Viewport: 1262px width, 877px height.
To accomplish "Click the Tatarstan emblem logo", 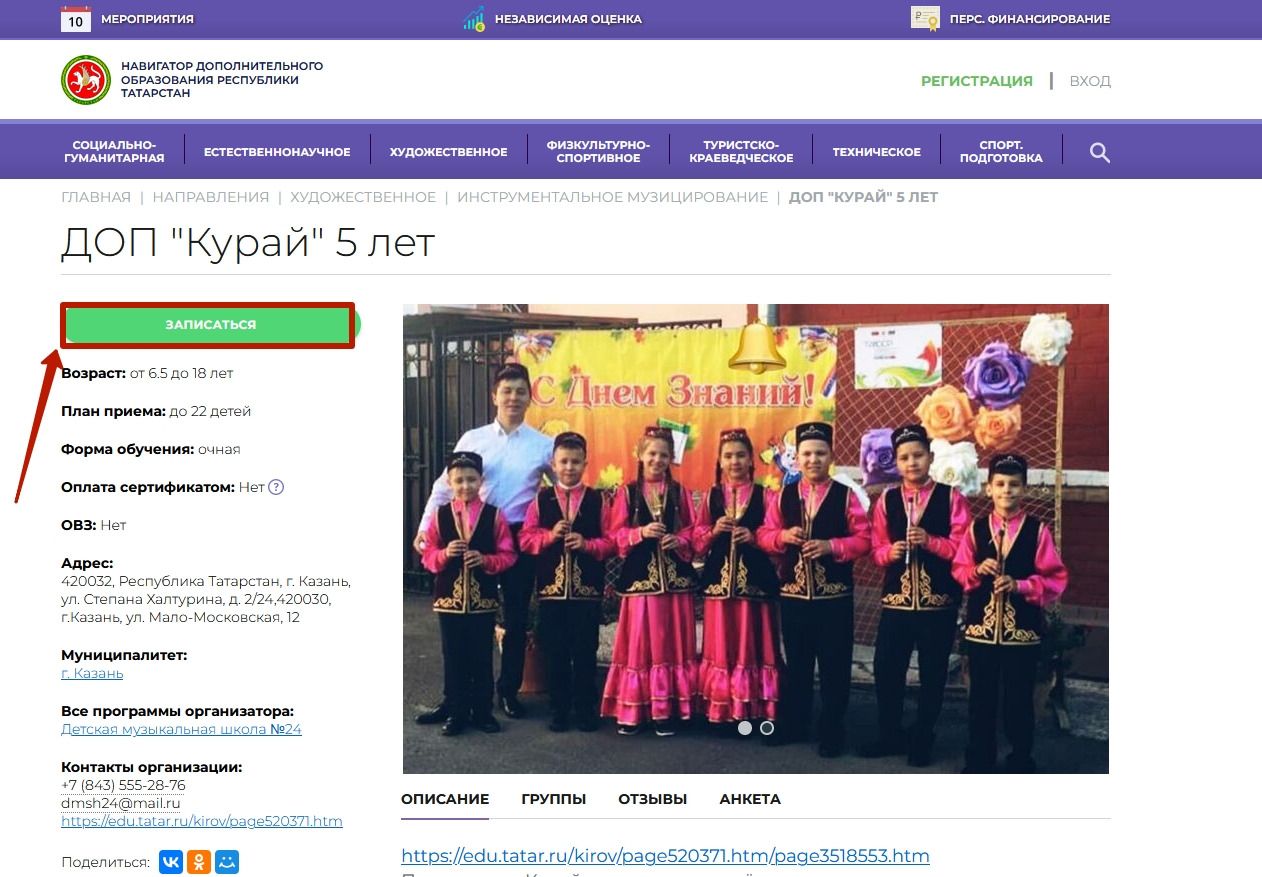I will click(86, 80).
